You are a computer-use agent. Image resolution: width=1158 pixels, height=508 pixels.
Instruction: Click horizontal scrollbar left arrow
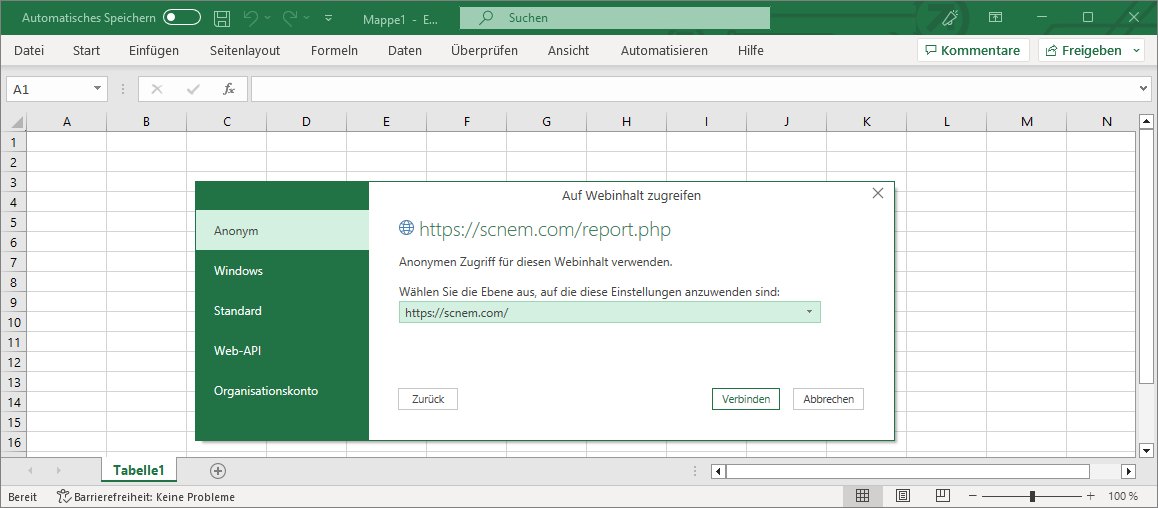coord(718,470)
